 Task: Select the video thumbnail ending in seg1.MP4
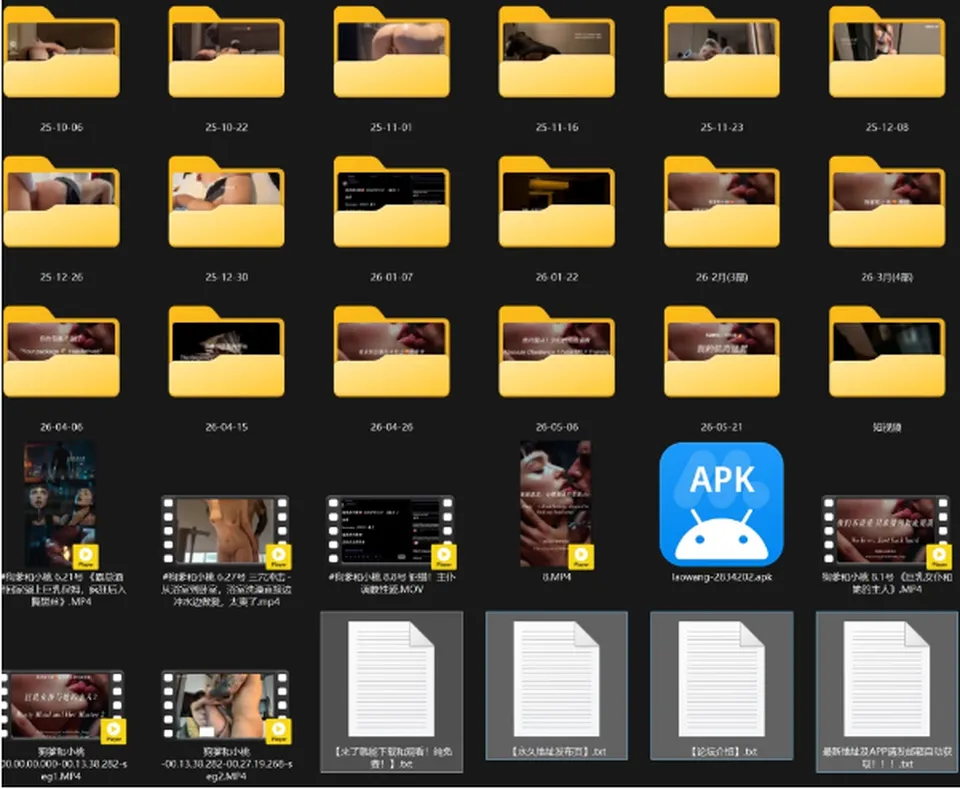pos(64,706)
